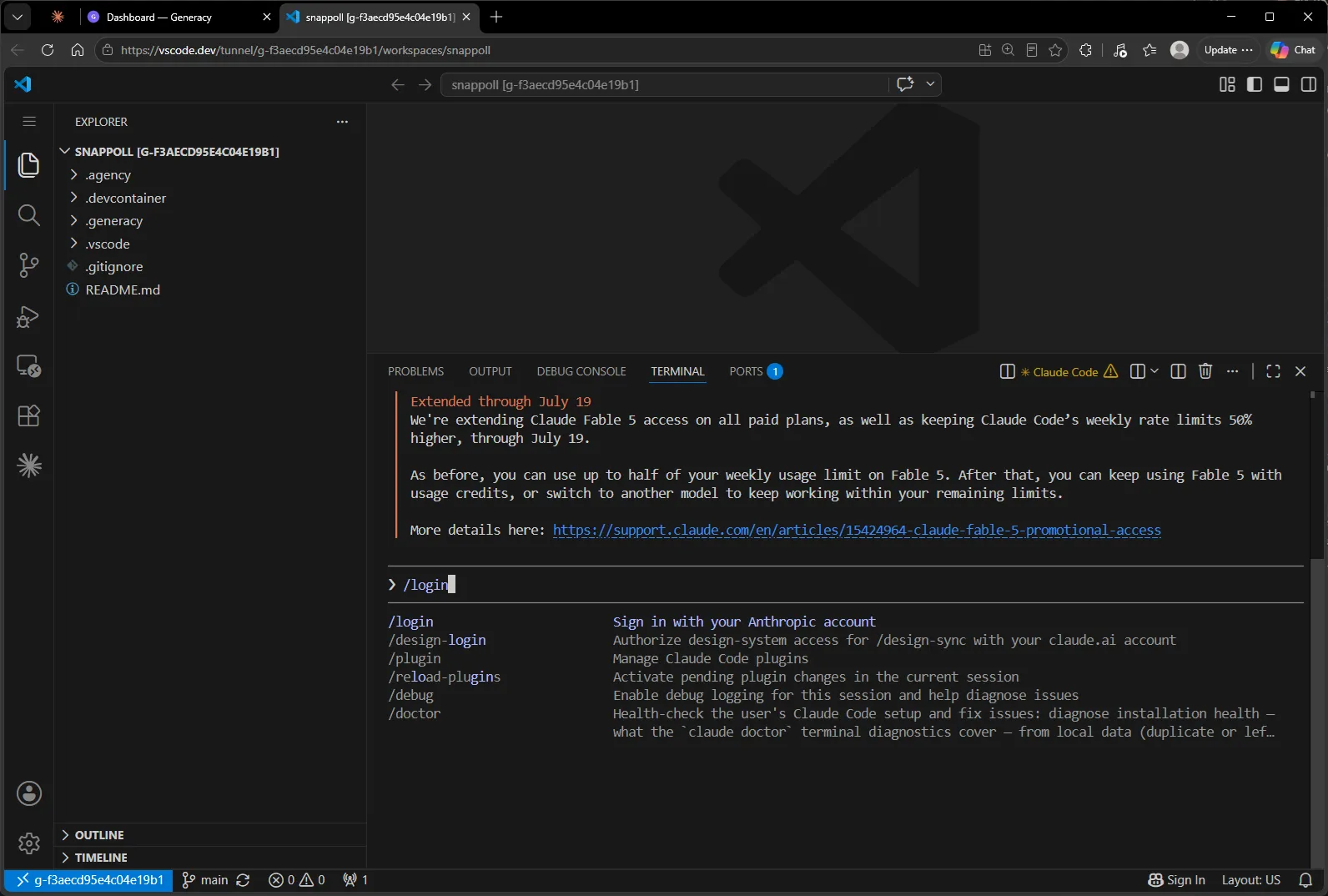Maximize the terminal panel size
Viewport: 1328px width, 896px height.
[x=1273, y=371]
